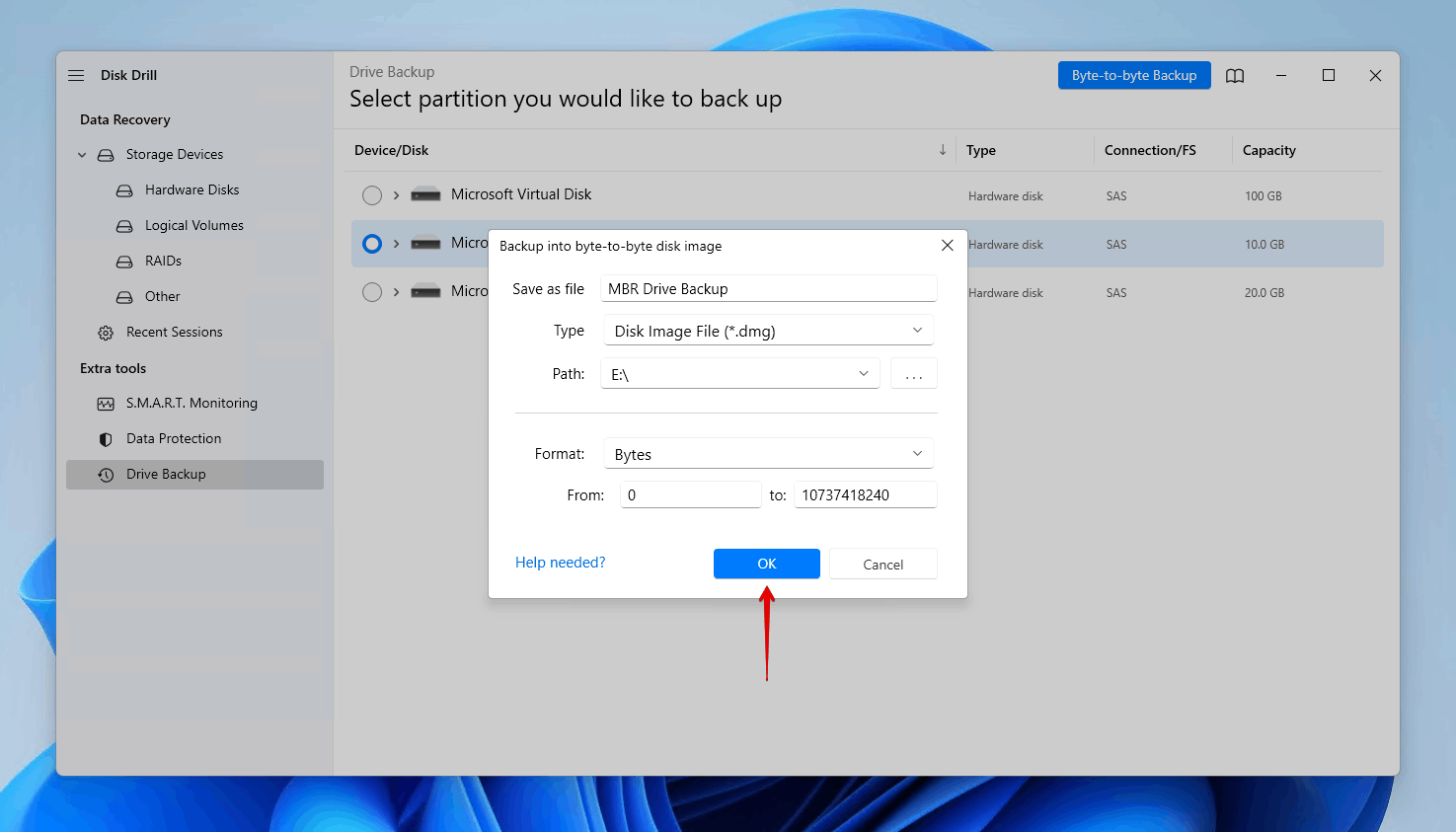Select Drive Backup in sidebar
This screenshot has width=1456, height=832.
(x=194, y=475)
